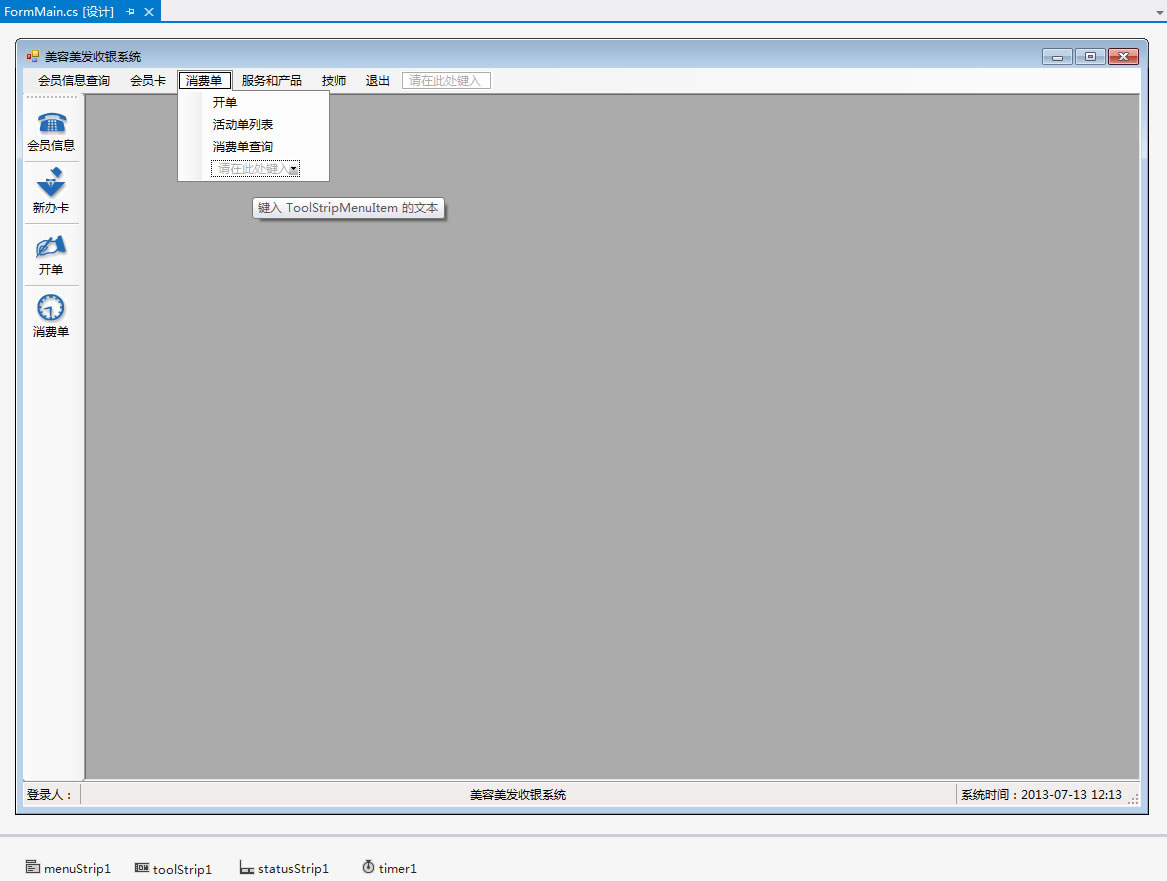Viewport: 1167px width, 881px height.
Task: Close the FormMain.cs designer tab
Action: point(149,11)
